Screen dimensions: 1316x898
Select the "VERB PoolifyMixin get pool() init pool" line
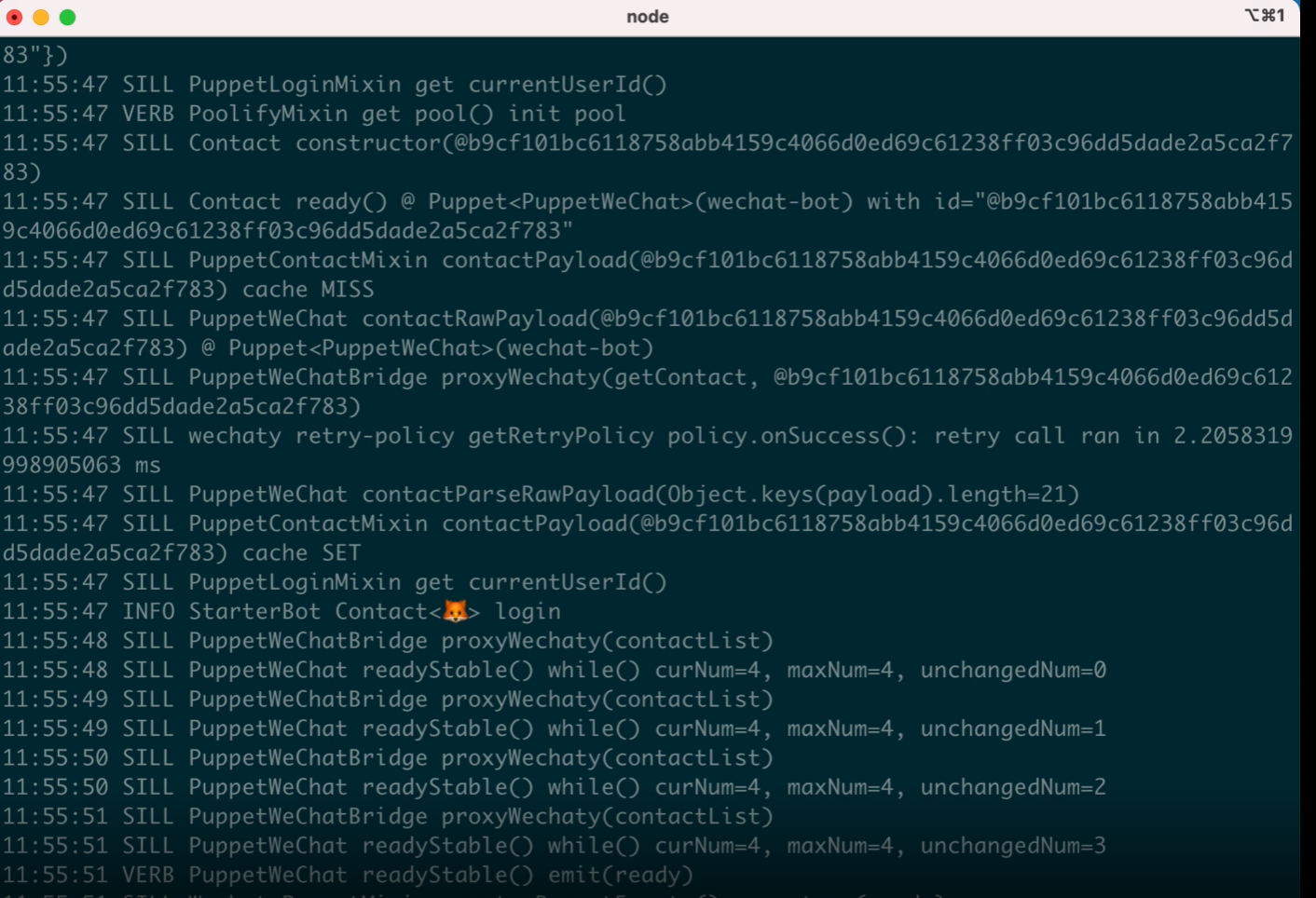coord(314,114)
